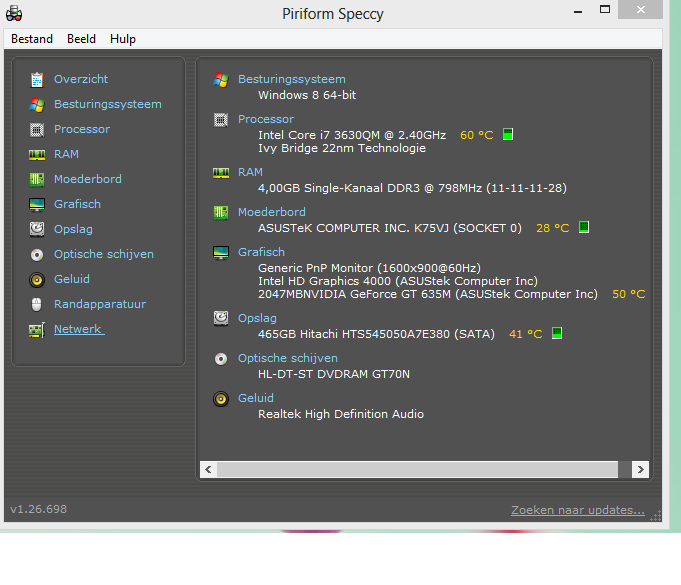Click the Grafisch heading in summary panel
Image resolution: width=681 pixels, height=585 pixels.
pyautogui.click(x=261, y=252)
